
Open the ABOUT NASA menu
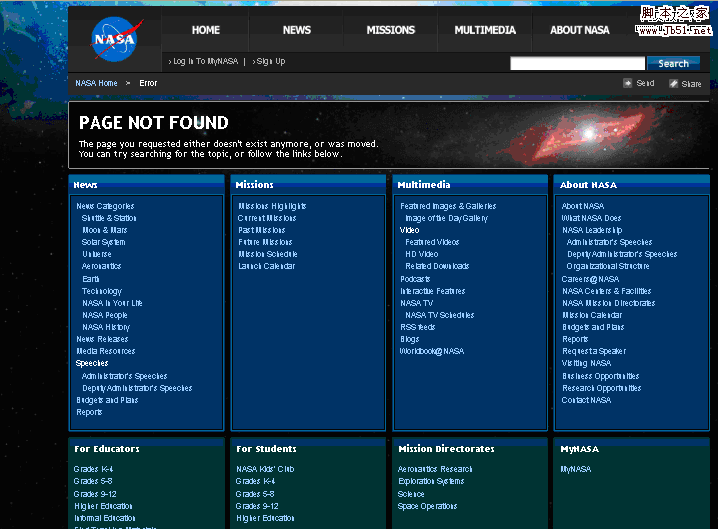(x=580, y=30)
